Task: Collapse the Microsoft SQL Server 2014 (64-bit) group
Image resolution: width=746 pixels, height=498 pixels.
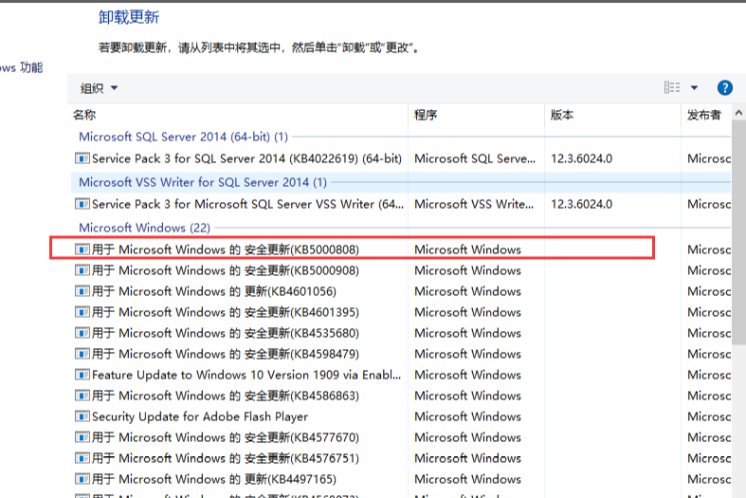Action: click(x=183, y=137)
